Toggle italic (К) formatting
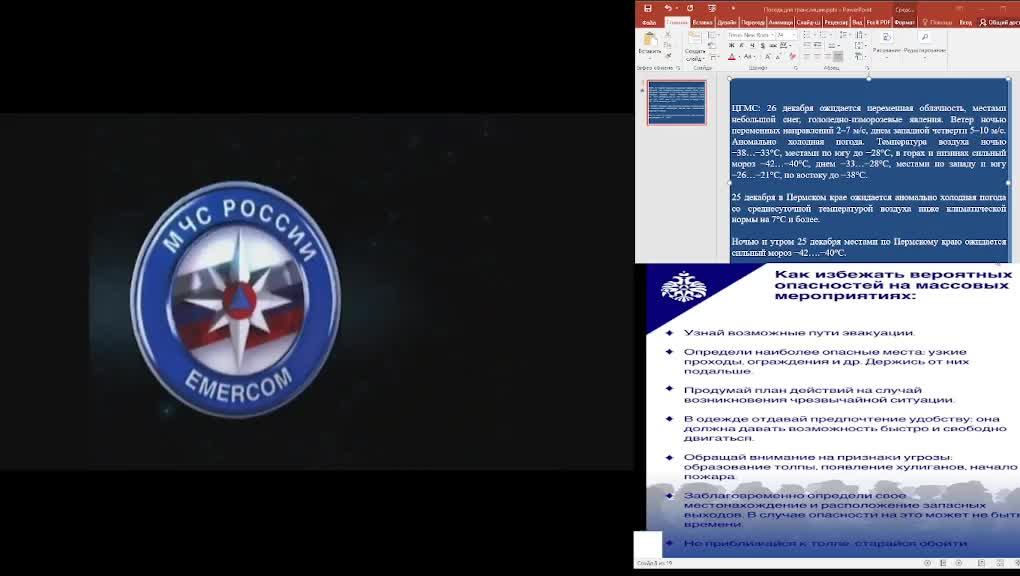1020x576 pixels. click(x=742, y=46)
